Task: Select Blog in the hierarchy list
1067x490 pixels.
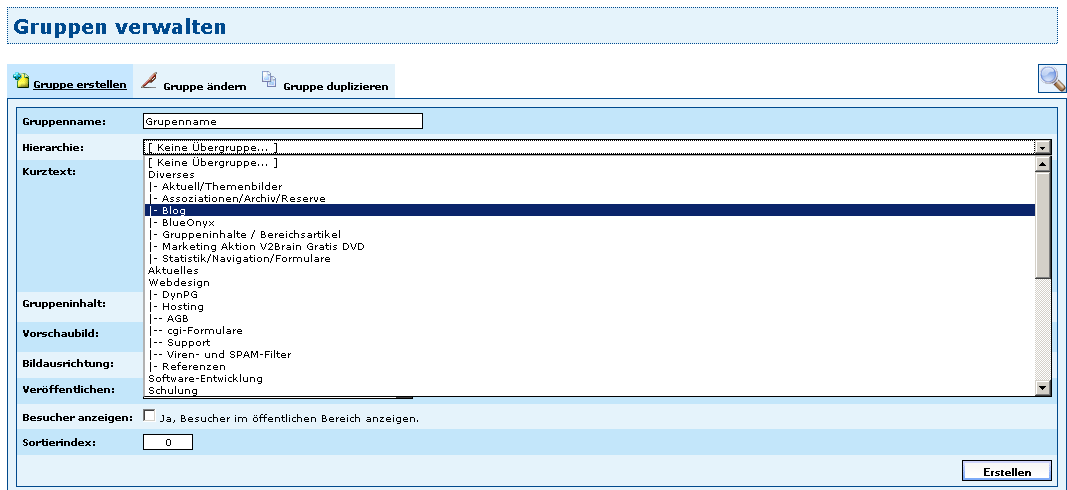Action: 175,211
